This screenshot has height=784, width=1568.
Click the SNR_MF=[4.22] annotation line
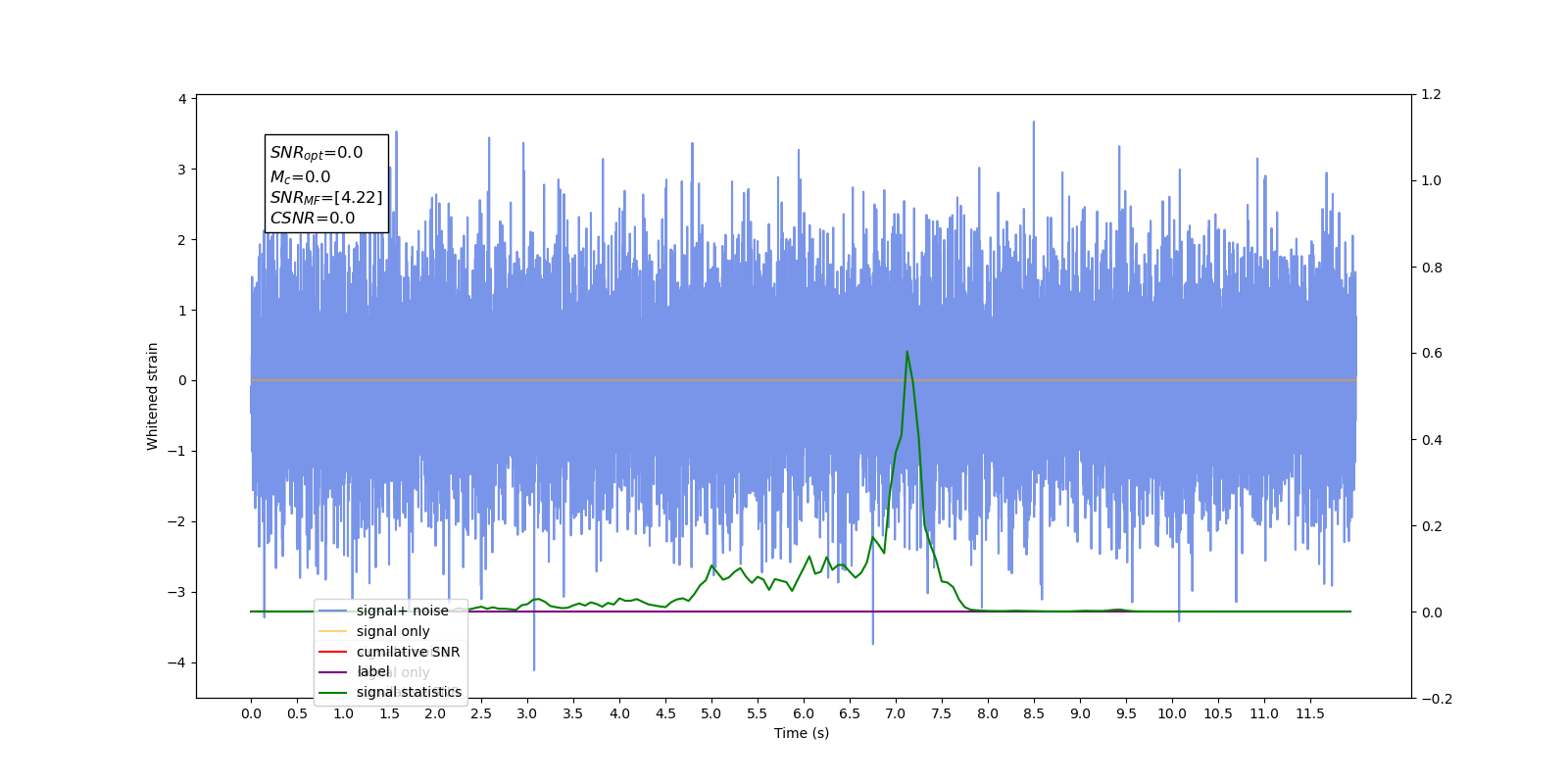pyautogui.click(x=326, y=198)
